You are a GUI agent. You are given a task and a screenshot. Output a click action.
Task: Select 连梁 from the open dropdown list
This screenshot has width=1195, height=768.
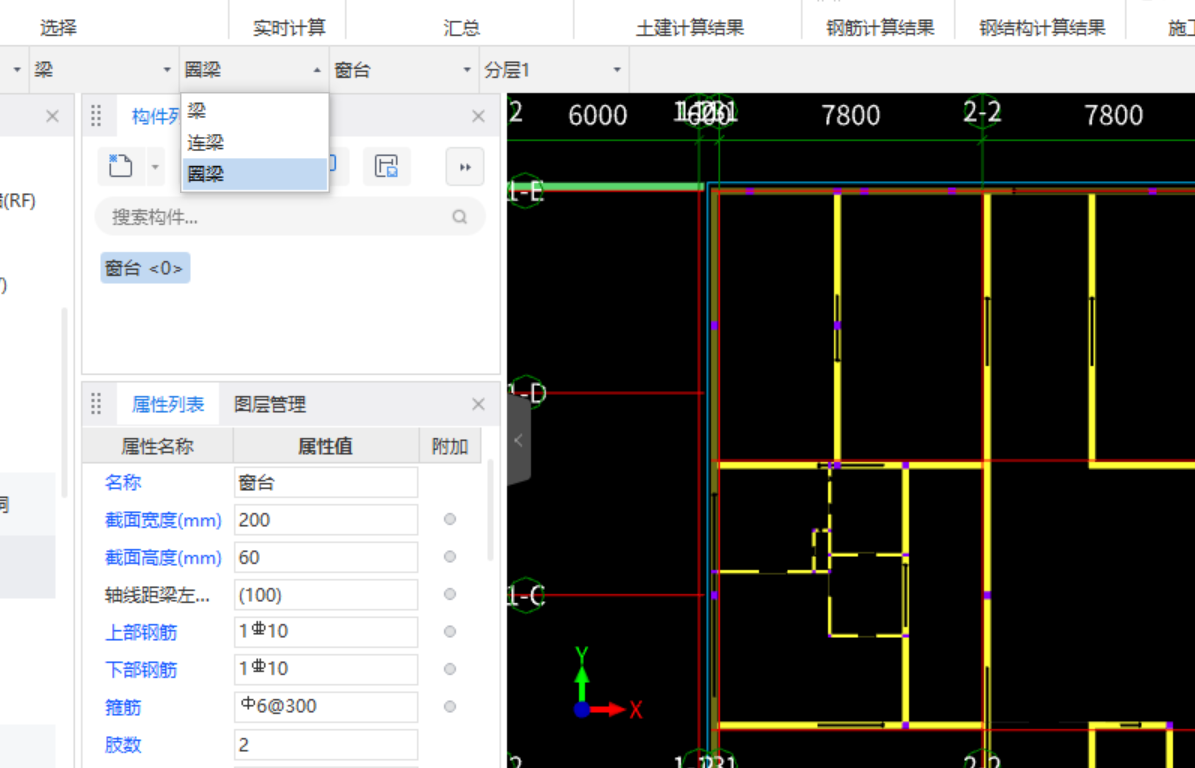255,142
